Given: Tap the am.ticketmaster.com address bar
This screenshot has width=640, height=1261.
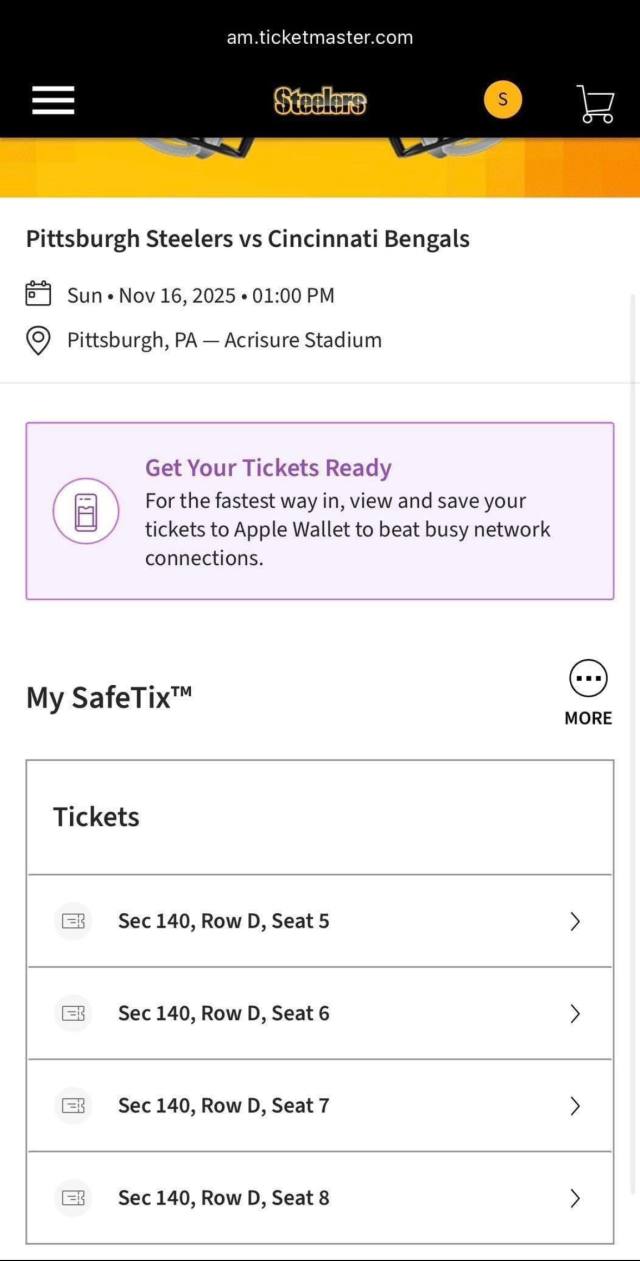Looking at the screenshot, I should [x=320, y=37].
